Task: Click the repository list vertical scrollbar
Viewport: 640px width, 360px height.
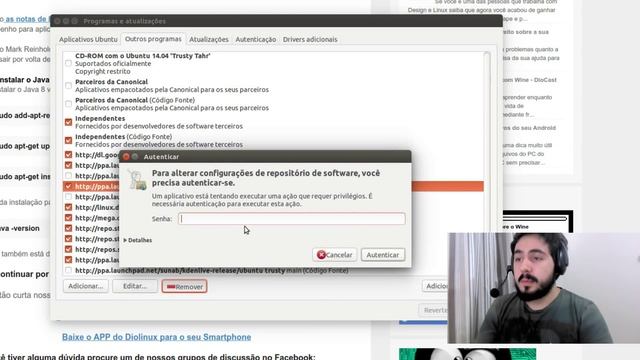Action: (x=487, y=163)
